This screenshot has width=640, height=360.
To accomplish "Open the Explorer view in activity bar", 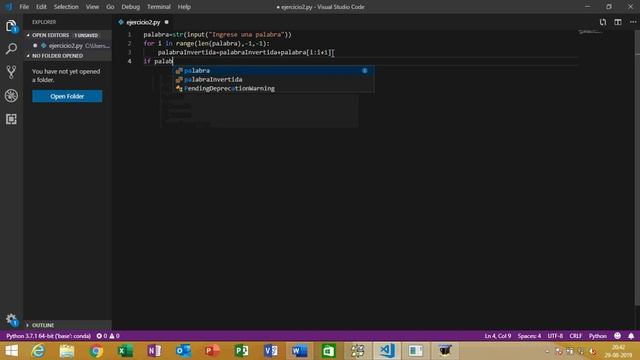I will (11, 27).
